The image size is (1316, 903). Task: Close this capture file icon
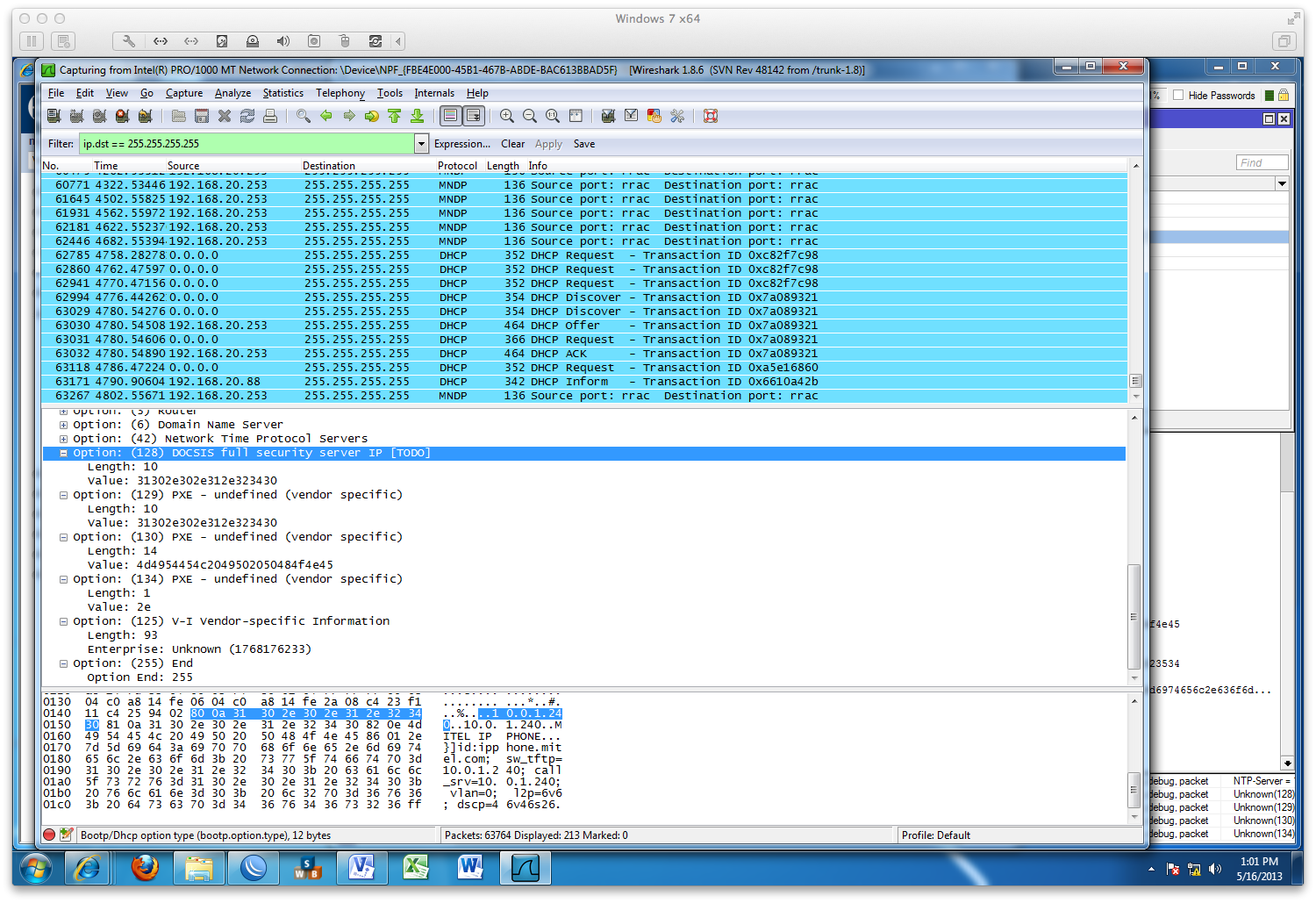coord(224,116)
